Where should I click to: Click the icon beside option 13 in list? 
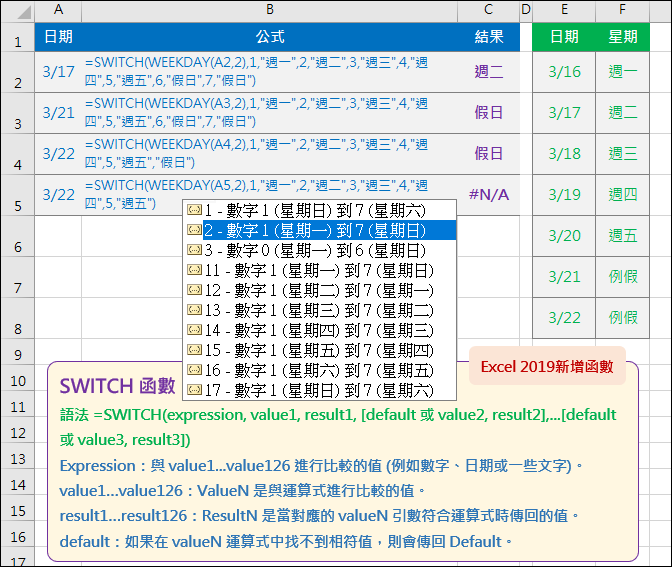click(195, 309)
